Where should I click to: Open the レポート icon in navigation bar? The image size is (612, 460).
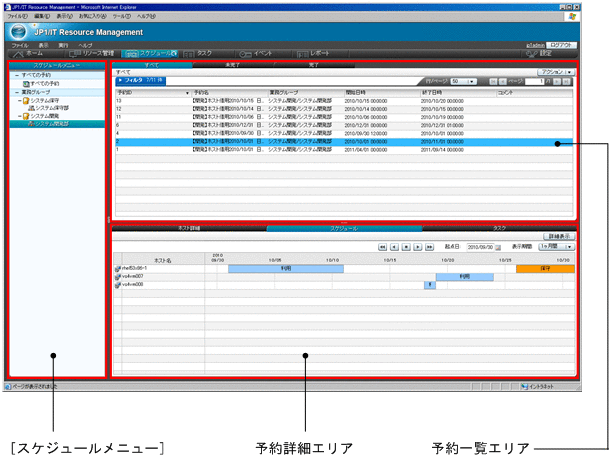302,54
